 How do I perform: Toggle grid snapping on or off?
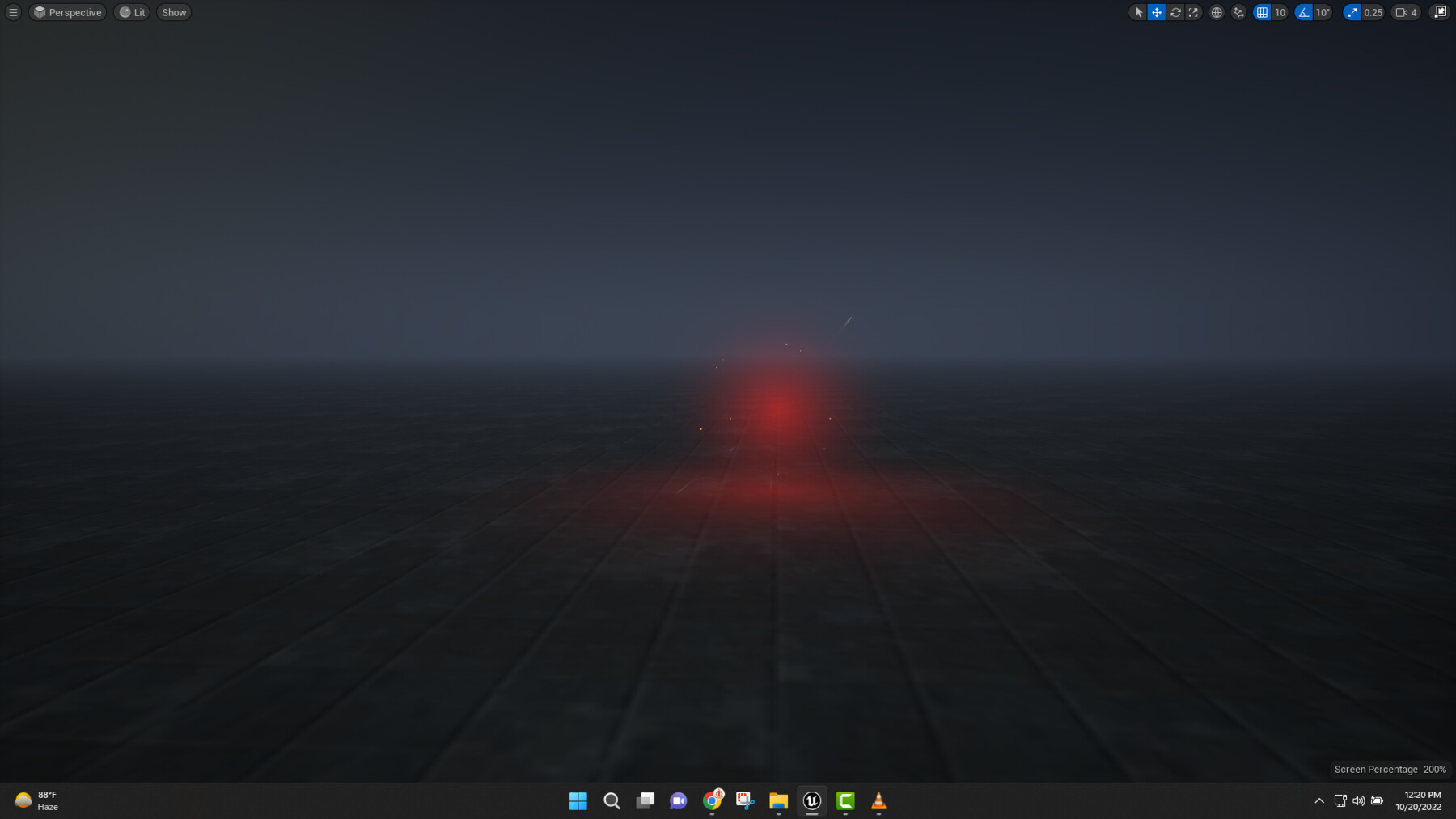point(1261,12)
